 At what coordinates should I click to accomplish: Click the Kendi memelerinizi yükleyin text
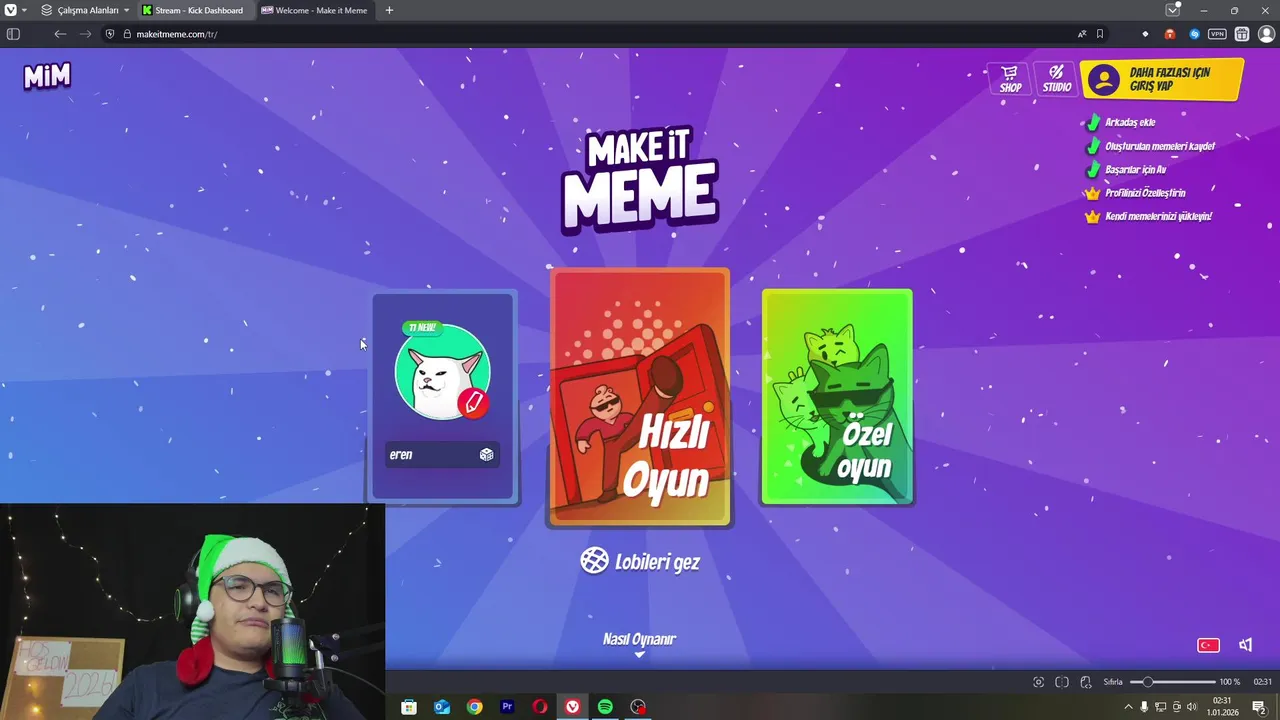[1158, 216]
